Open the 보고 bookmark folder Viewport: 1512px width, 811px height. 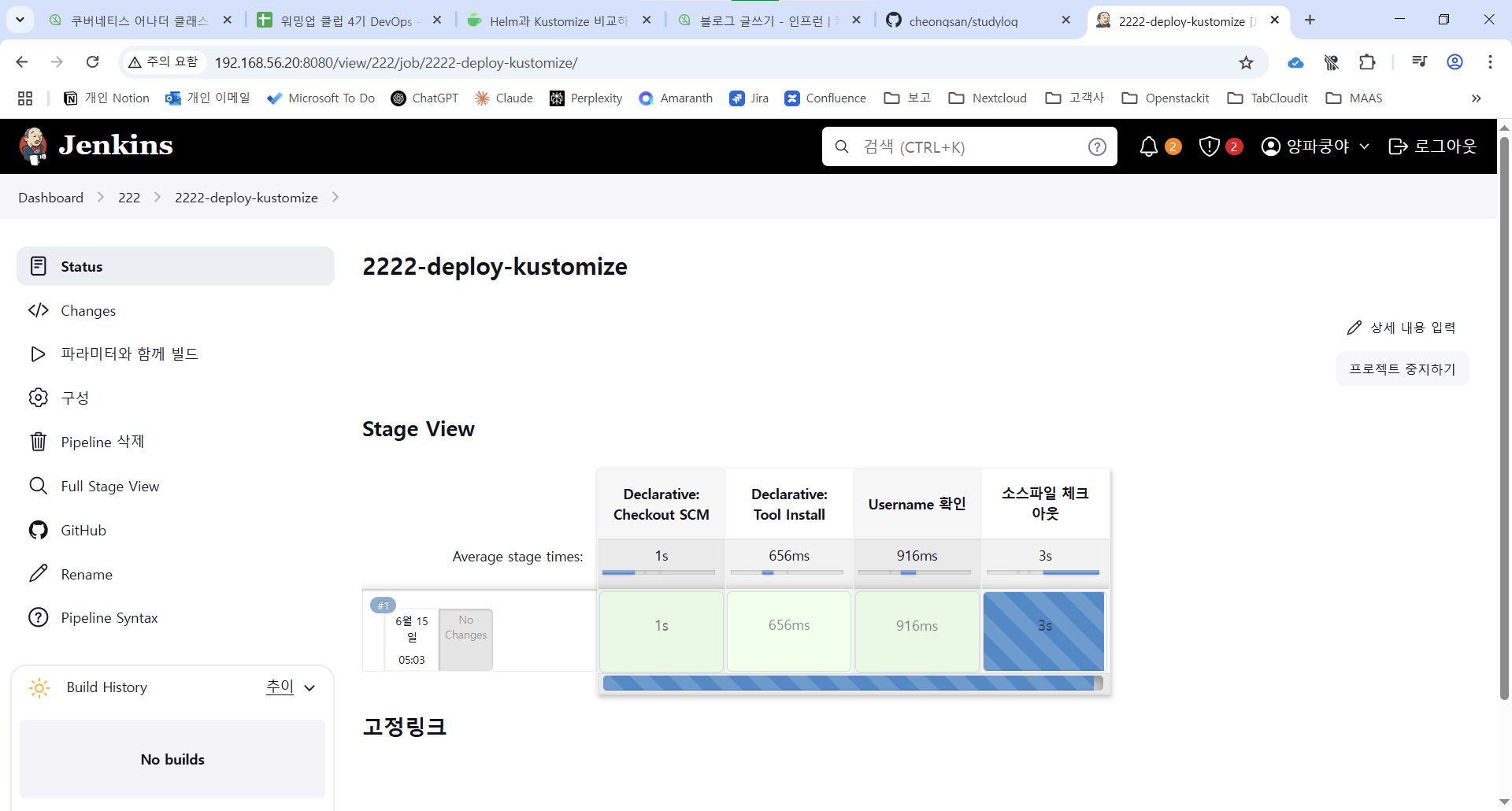tap(907, 98)
